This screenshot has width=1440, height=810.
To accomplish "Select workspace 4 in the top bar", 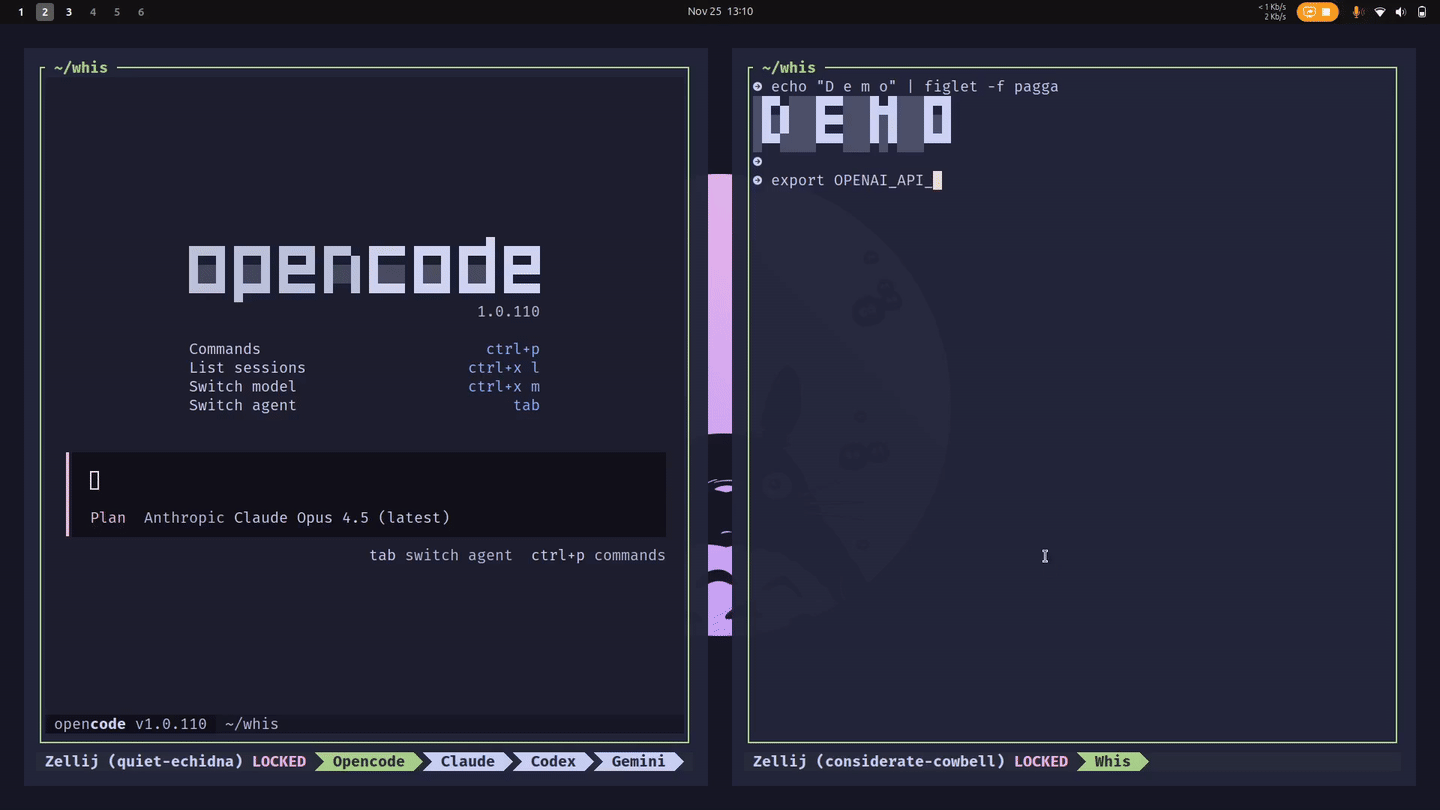I will pos(92,12).
